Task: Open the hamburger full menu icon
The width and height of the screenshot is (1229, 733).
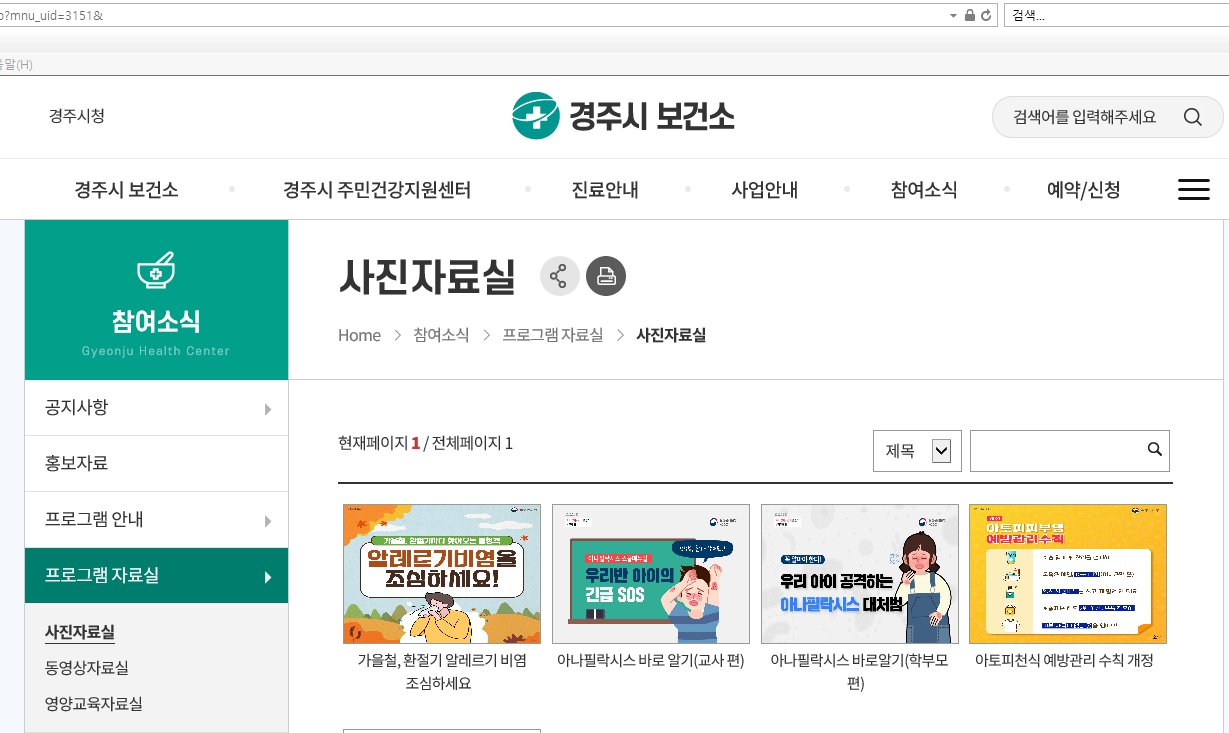Action: (x=1193, y=190)
